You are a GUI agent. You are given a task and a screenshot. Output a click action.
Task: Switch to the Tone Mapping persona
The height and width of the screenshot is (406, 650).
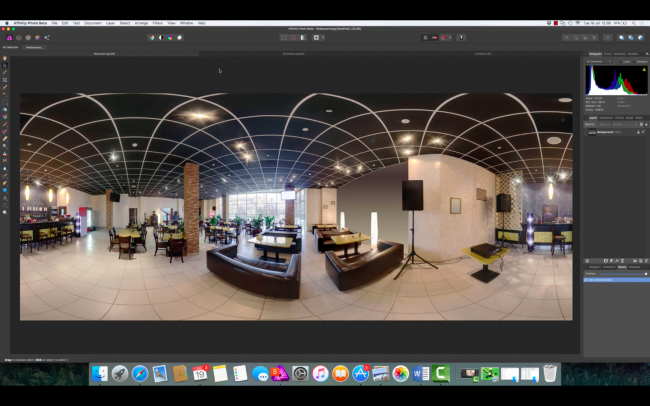coord(38,38)
